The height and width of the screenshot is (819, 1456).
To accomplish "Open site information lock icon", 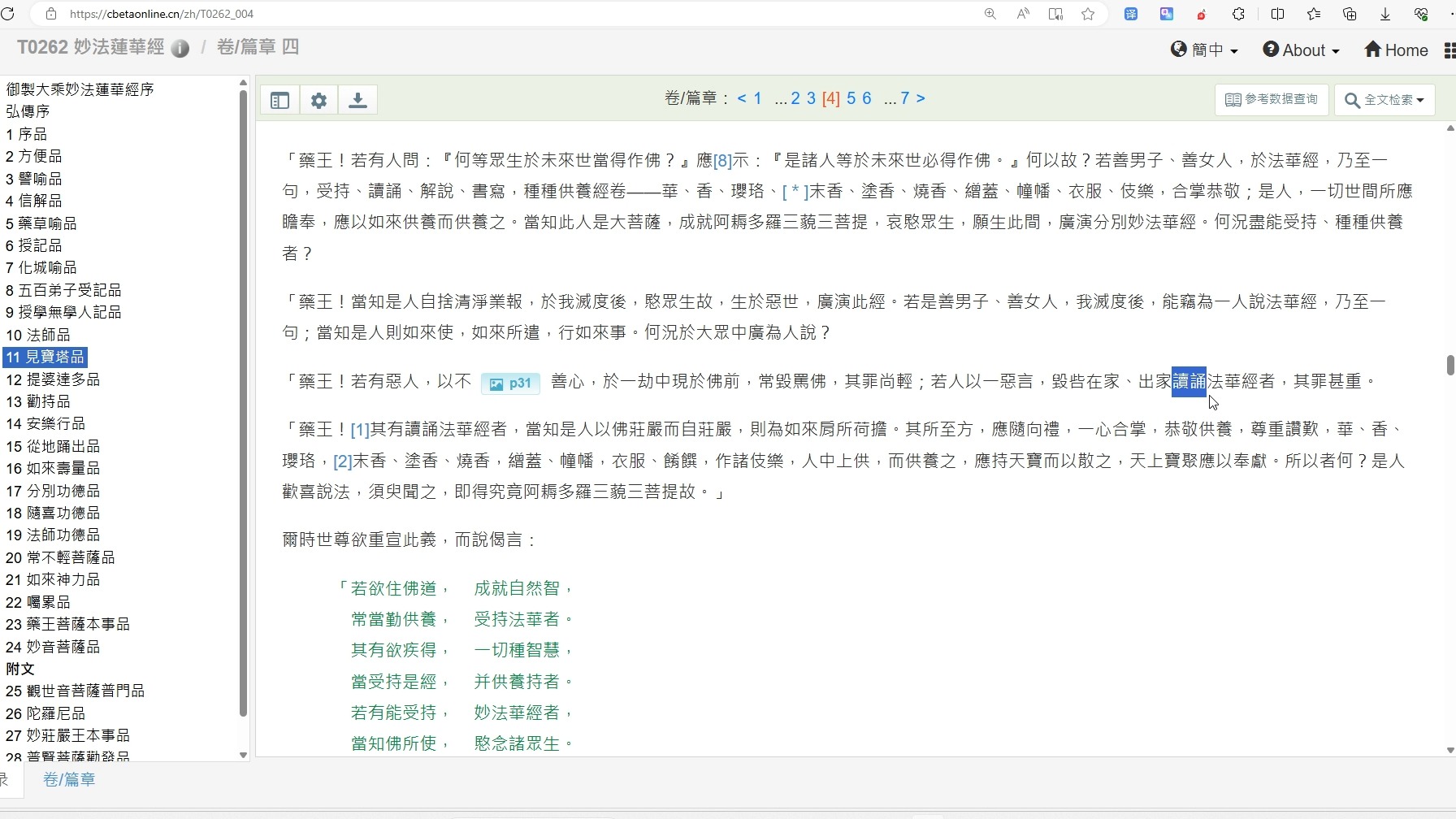I will [x=51, y=14].
